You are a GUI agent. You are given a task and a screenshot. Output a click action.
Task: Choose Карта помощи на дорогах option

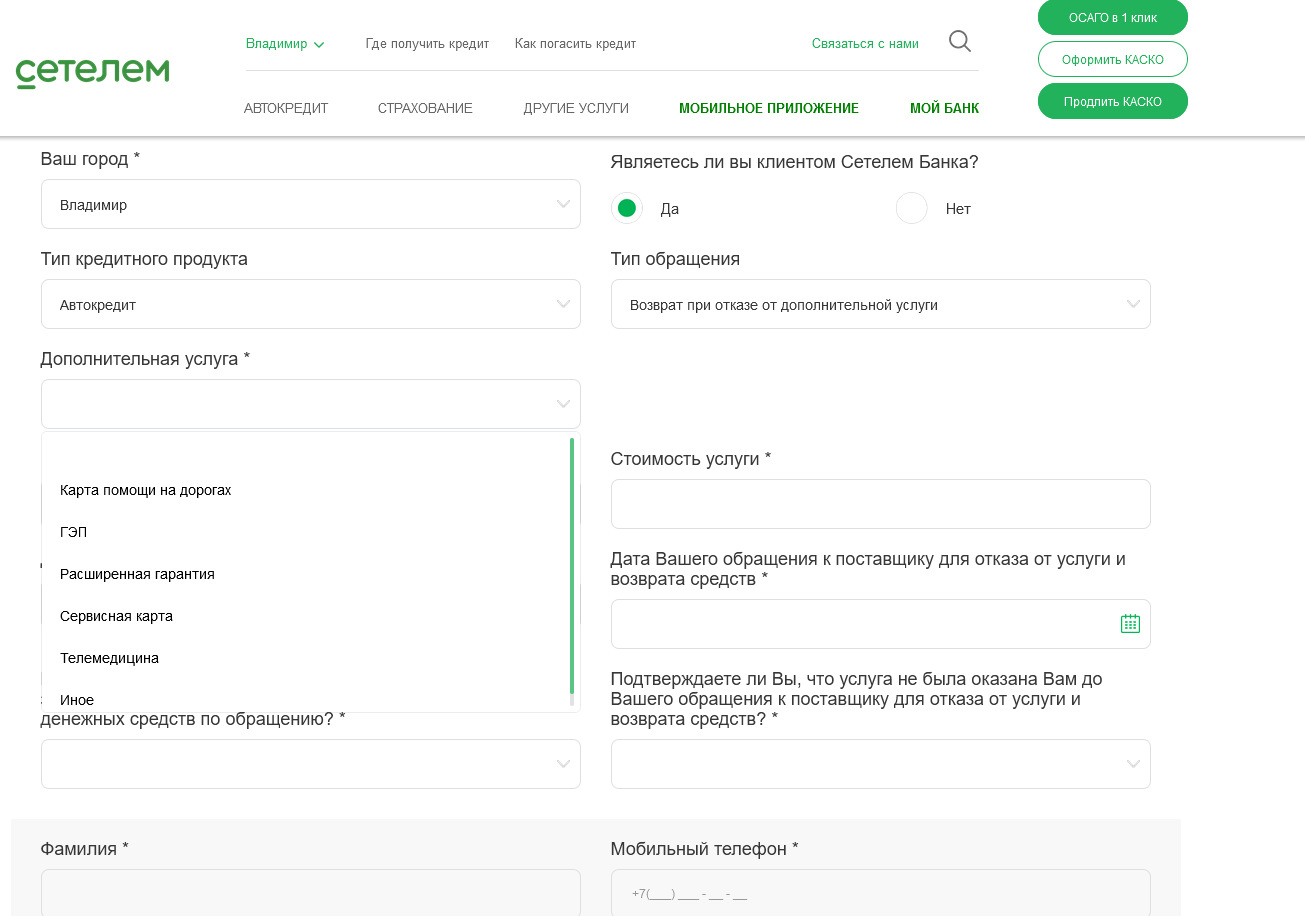click(x=146, y=490)
